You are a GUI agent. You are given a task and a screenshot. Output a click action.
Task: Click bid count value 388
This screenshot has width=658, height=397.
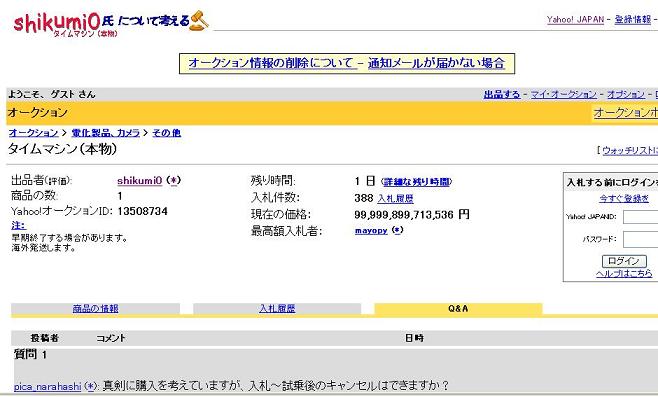pos(363,198)
